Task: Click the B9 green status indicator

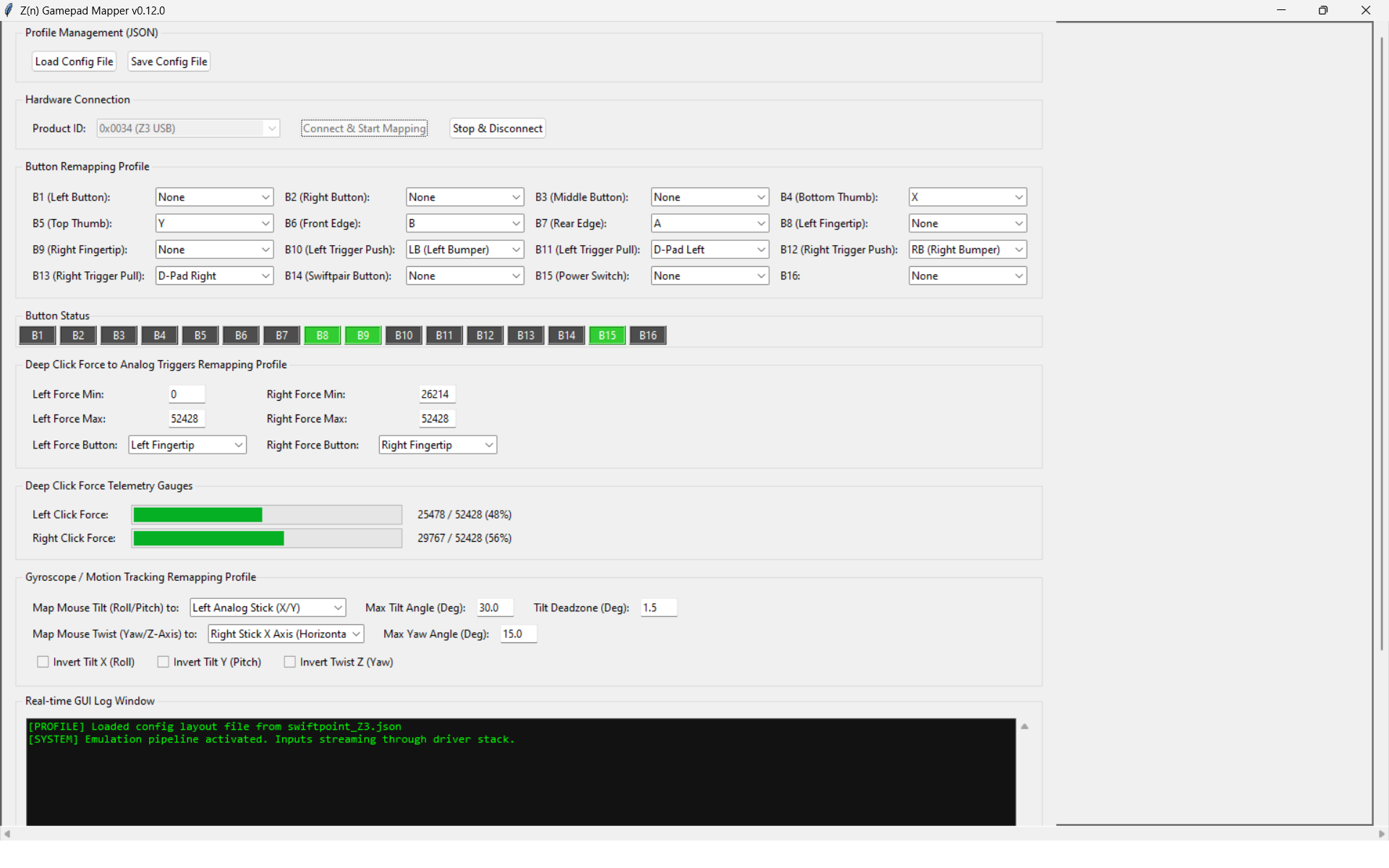Action: point(363,336)
